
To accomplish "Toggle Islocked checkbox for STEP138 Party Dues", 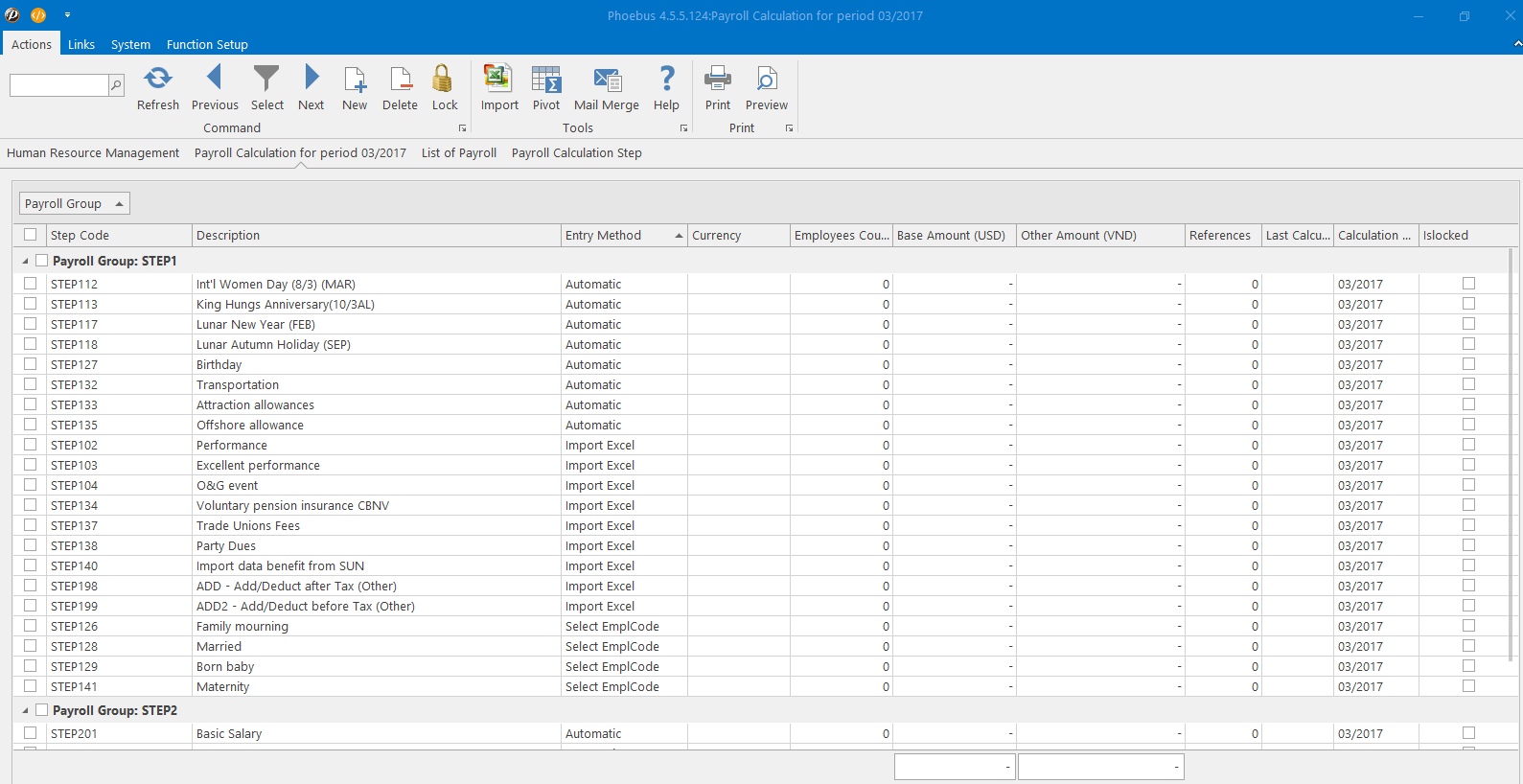I will click(x=1468, y=545).
